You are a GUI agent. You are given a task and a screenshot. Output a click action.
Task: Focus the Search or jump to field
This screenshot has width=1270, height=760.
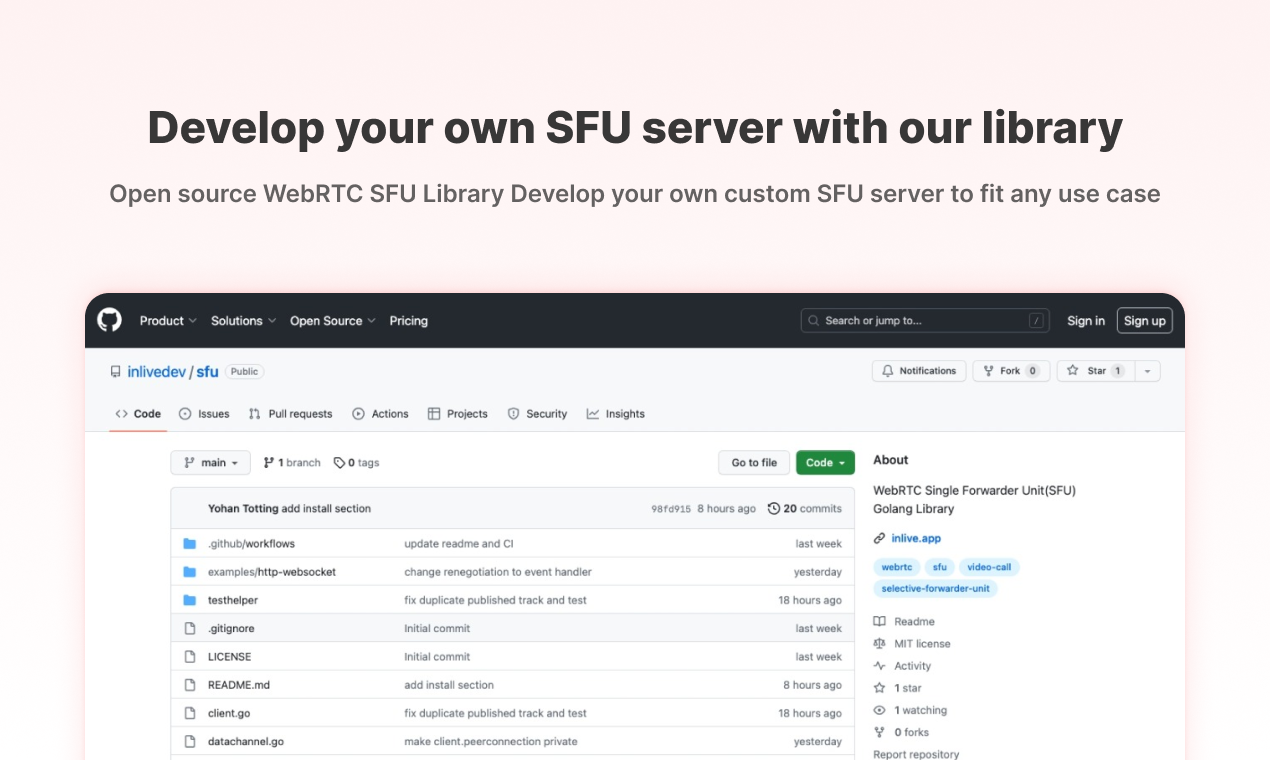[x=925, y=320]
